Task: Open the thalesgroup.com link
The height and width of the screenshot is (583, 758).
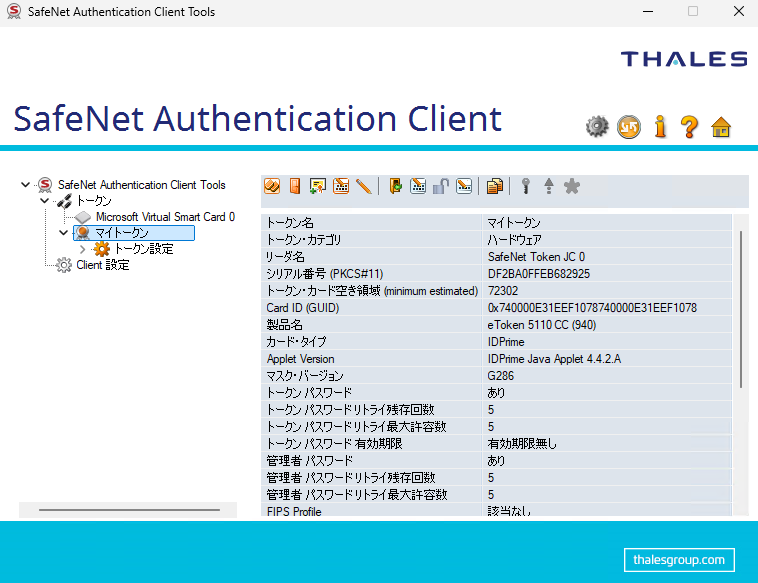Action: 678,559
